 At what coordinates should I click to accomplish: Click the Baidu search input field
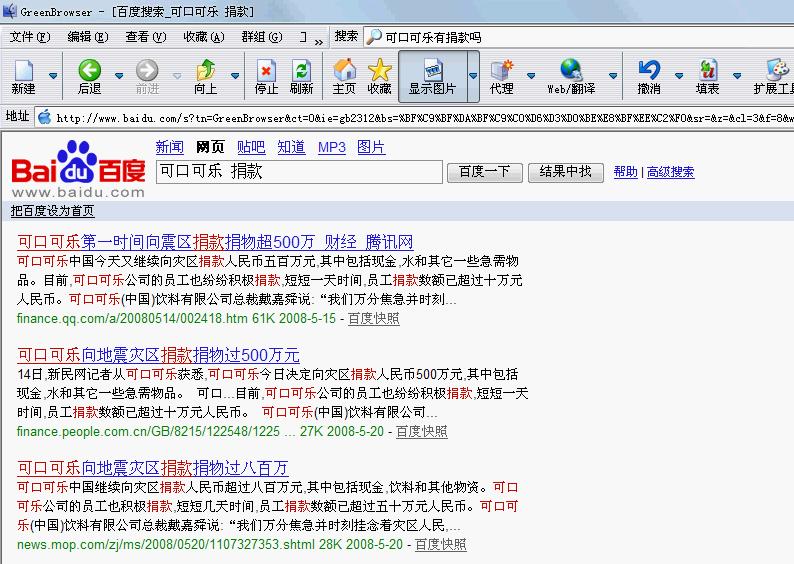click(298, 172)
